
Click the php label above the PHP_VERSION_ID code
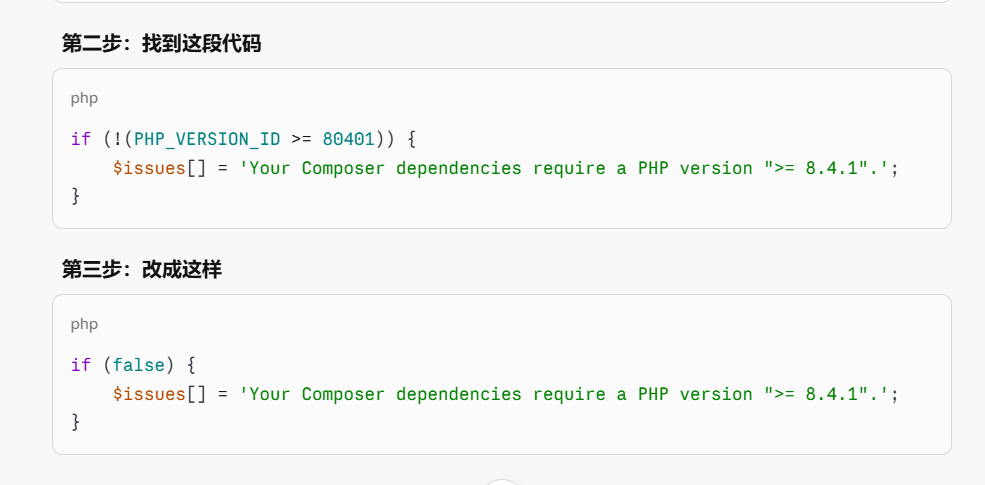click(84, 99)
